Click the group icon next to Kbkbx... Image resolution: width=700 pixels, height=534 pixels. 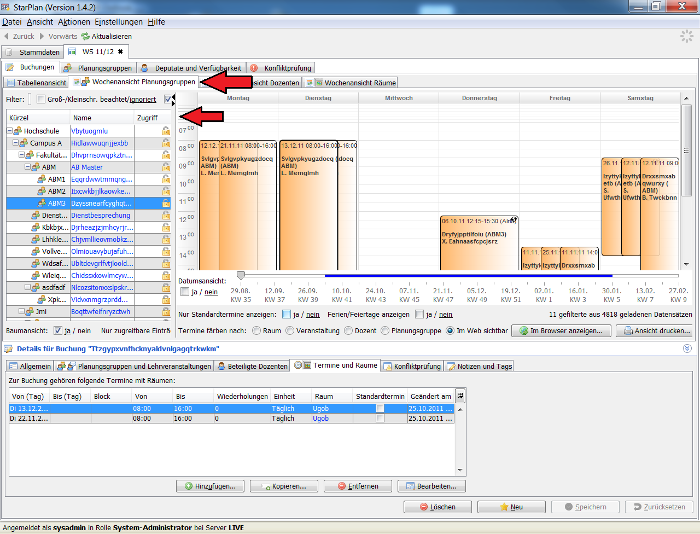pyautogui.click(x=36, y=227)
